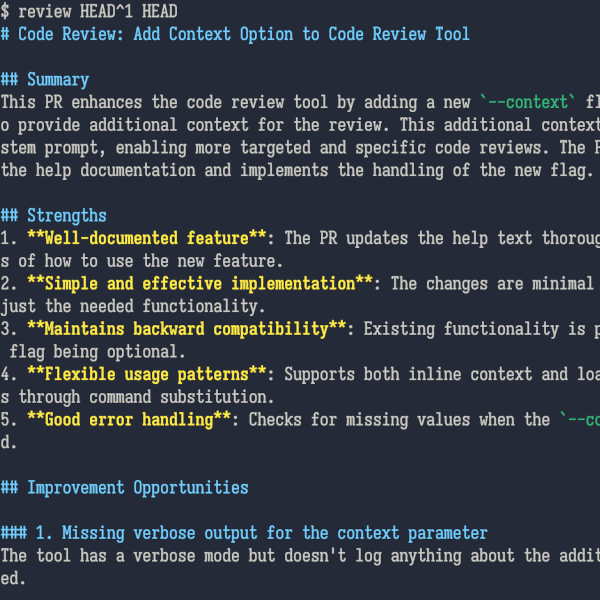
Task: Click the bold 'Simple and effective implementation' text
Action: pos(200,284)
